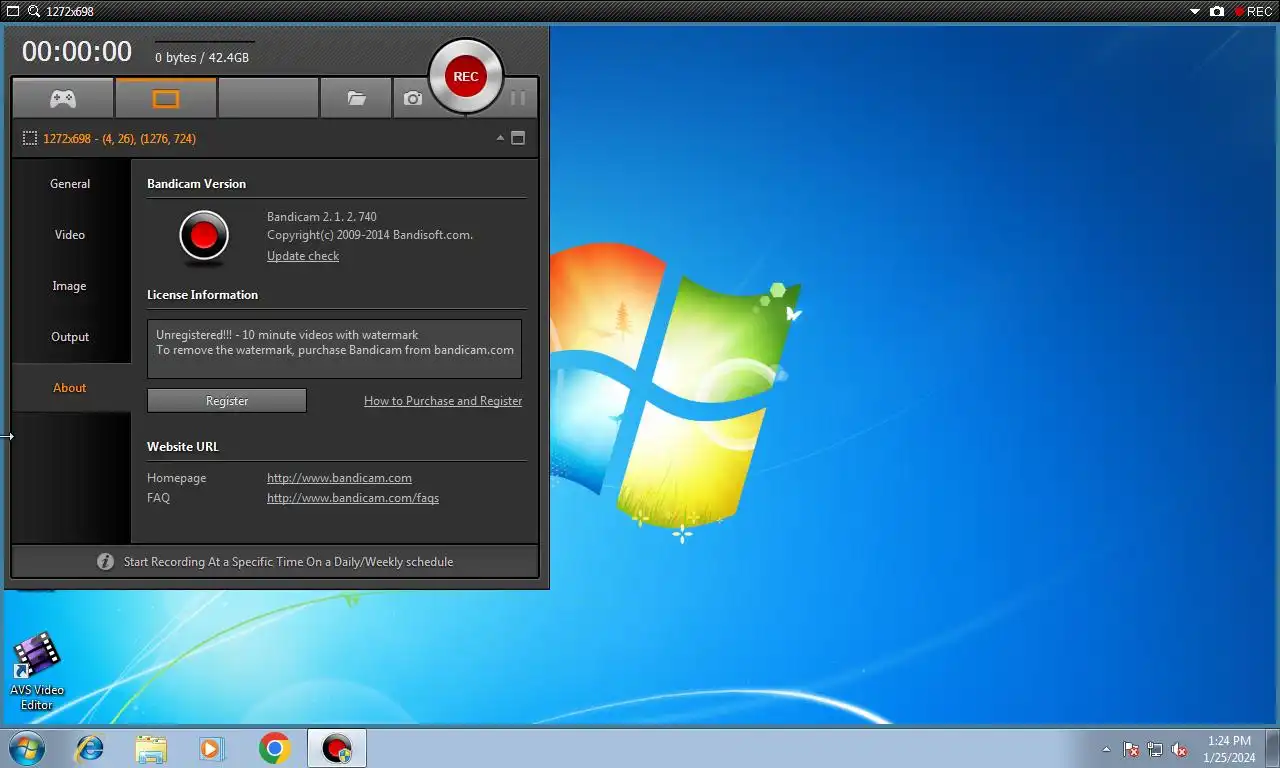Open How to Purchase and Register link
This screenshot has width=1280, height=768.
click(x=443, y=401)
